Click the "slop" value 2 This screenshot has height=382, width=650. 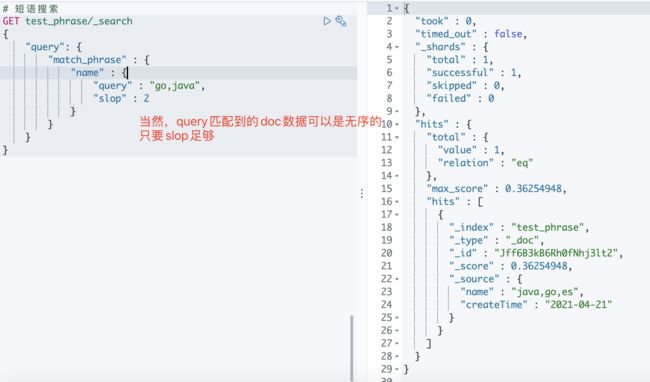click(x=146, y=99)
